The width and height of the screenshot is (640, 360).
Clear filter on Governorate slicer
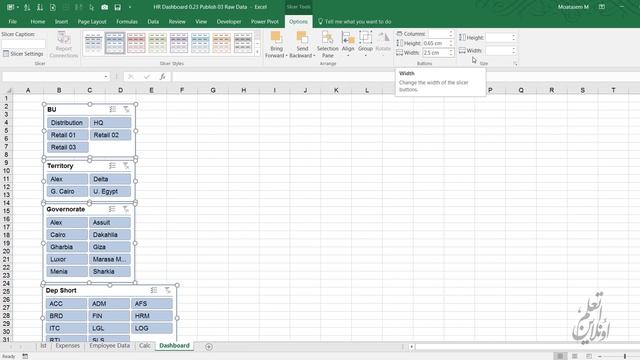tap(126, 209)
